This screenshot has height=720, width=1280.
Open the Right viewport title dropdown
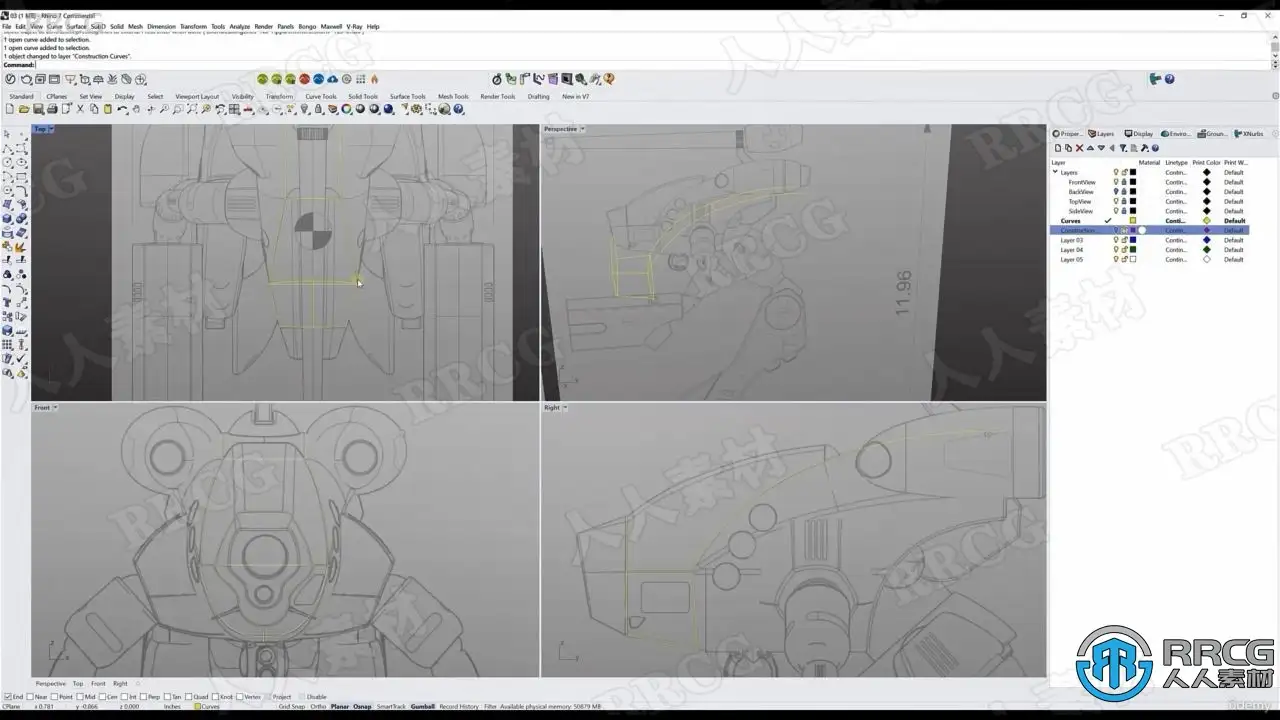566,408
